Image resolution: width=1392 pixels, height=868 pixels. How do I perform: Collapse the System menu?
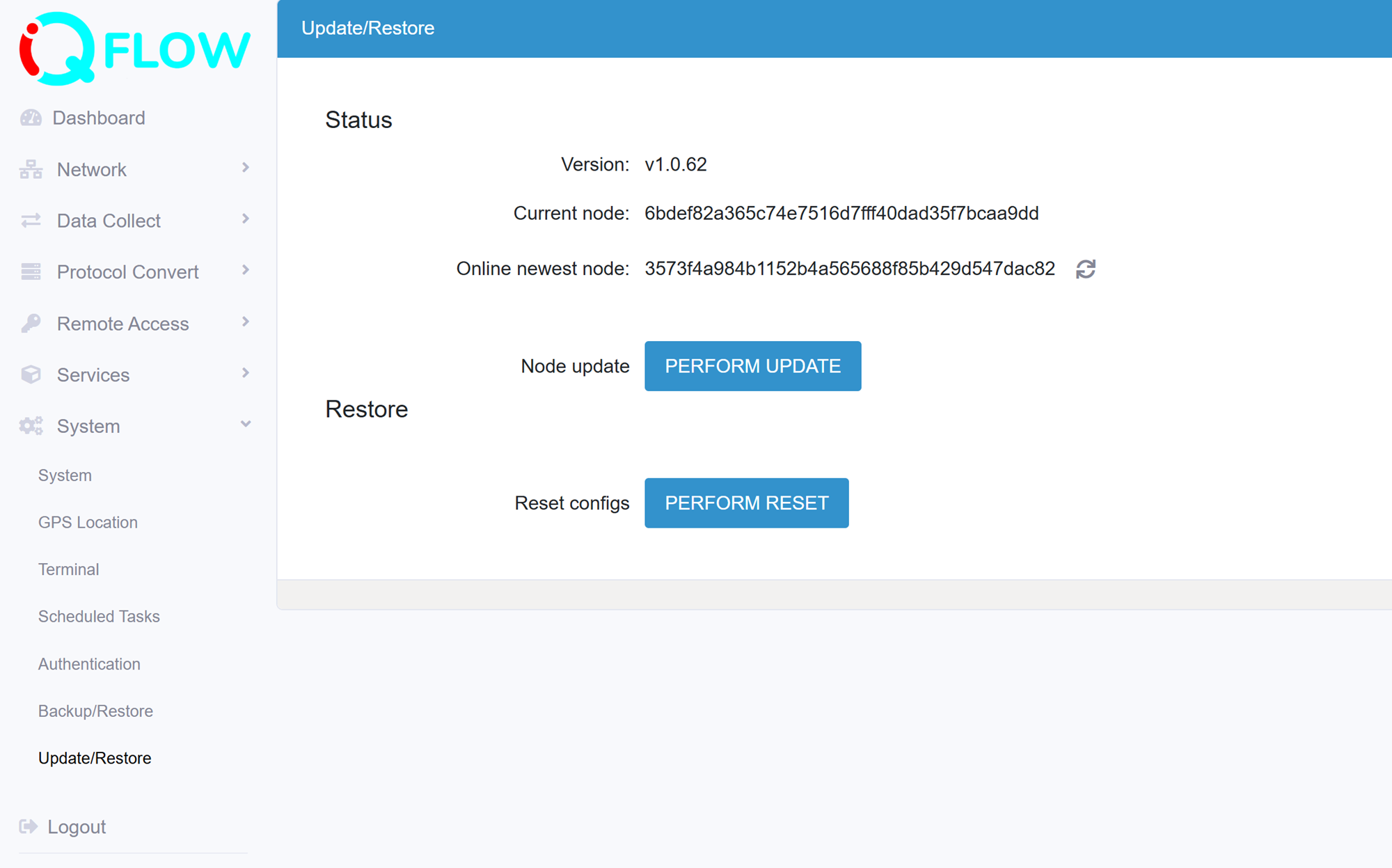[244, 424]
